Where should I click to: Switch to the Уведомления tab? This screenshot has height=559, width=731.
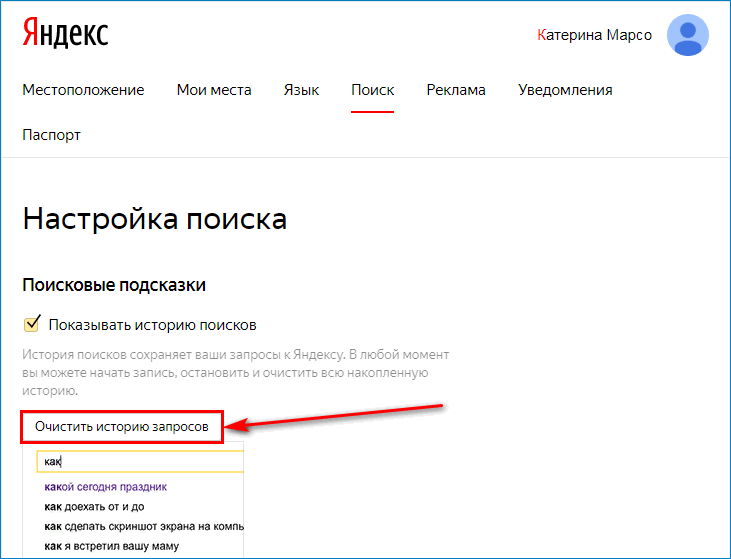(565, 90)
